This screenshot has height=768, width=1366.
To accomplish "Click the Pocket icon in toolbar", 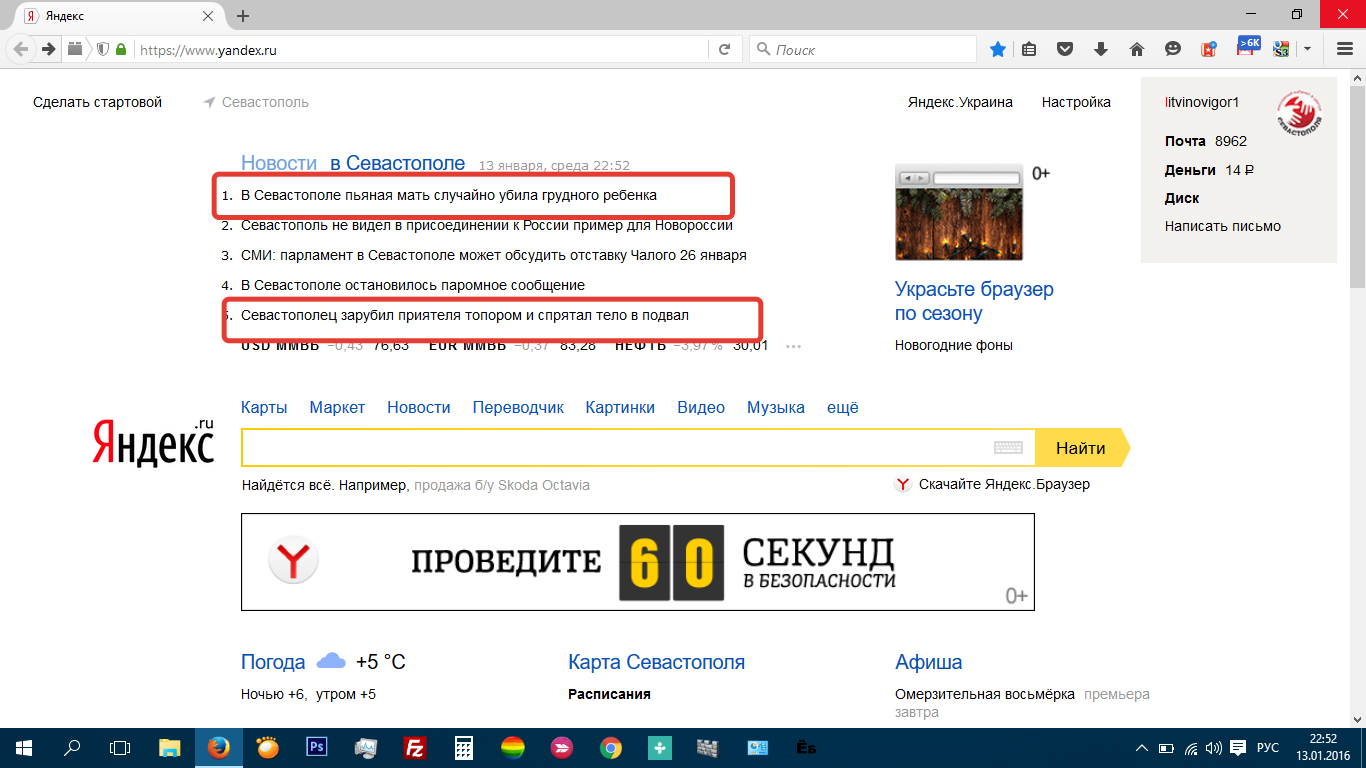I will 1065,49.
